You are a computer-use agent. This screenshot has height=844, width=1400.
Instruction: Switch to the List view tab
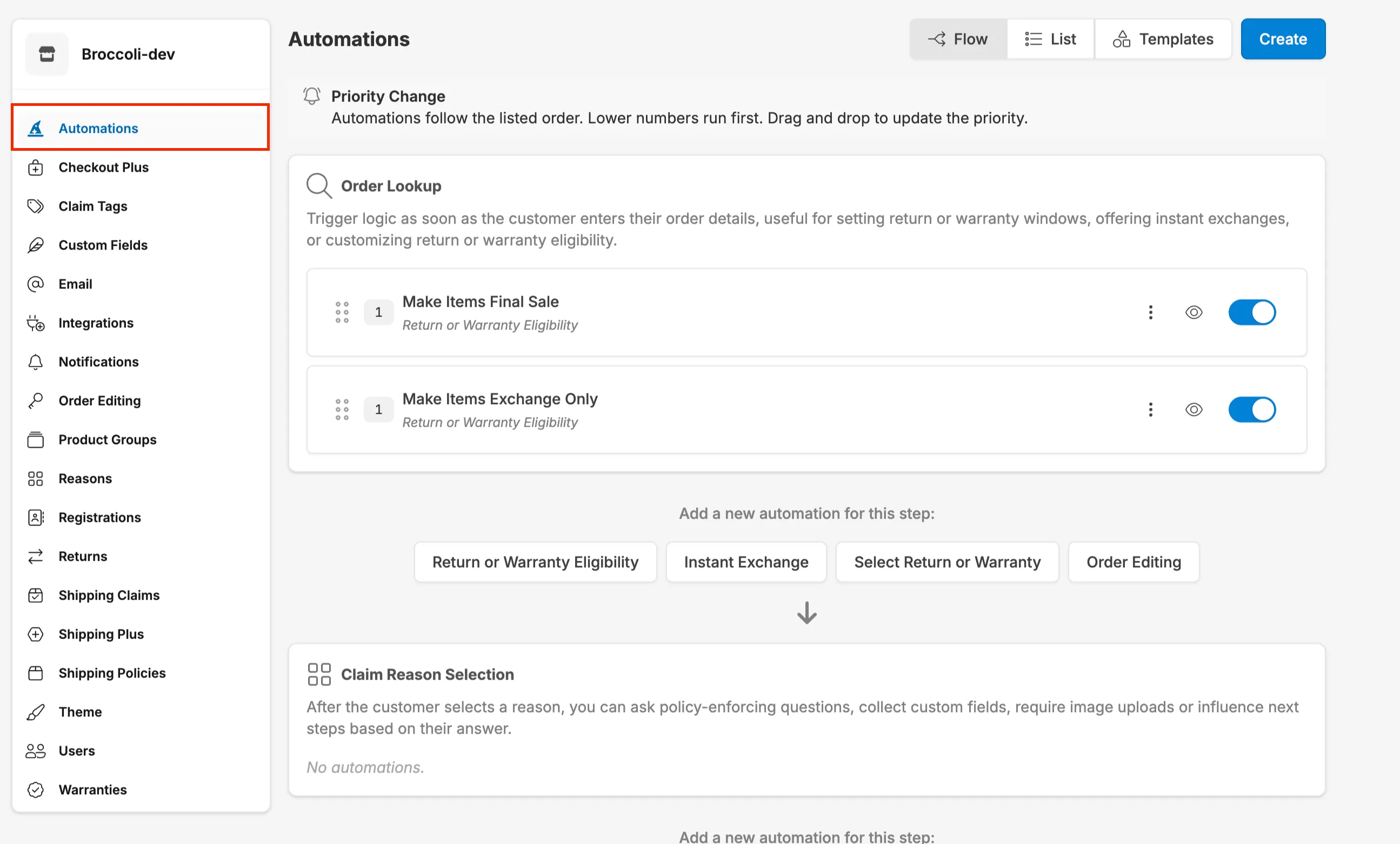(x=1050, y=38)
